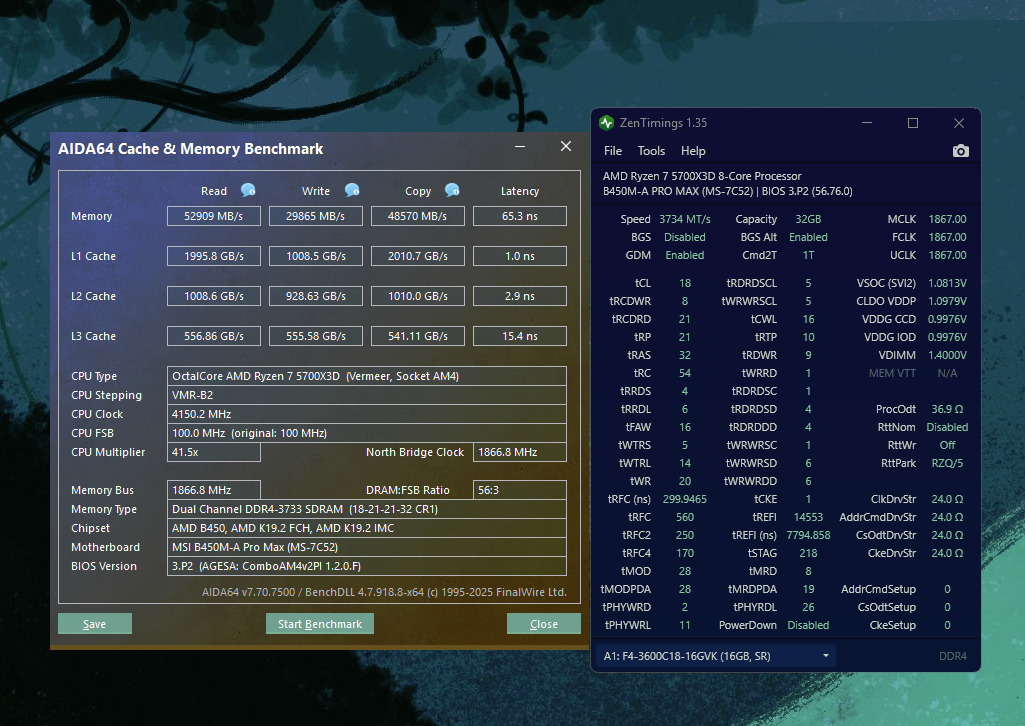Click the Save button in AIDA64

(95, 624)
